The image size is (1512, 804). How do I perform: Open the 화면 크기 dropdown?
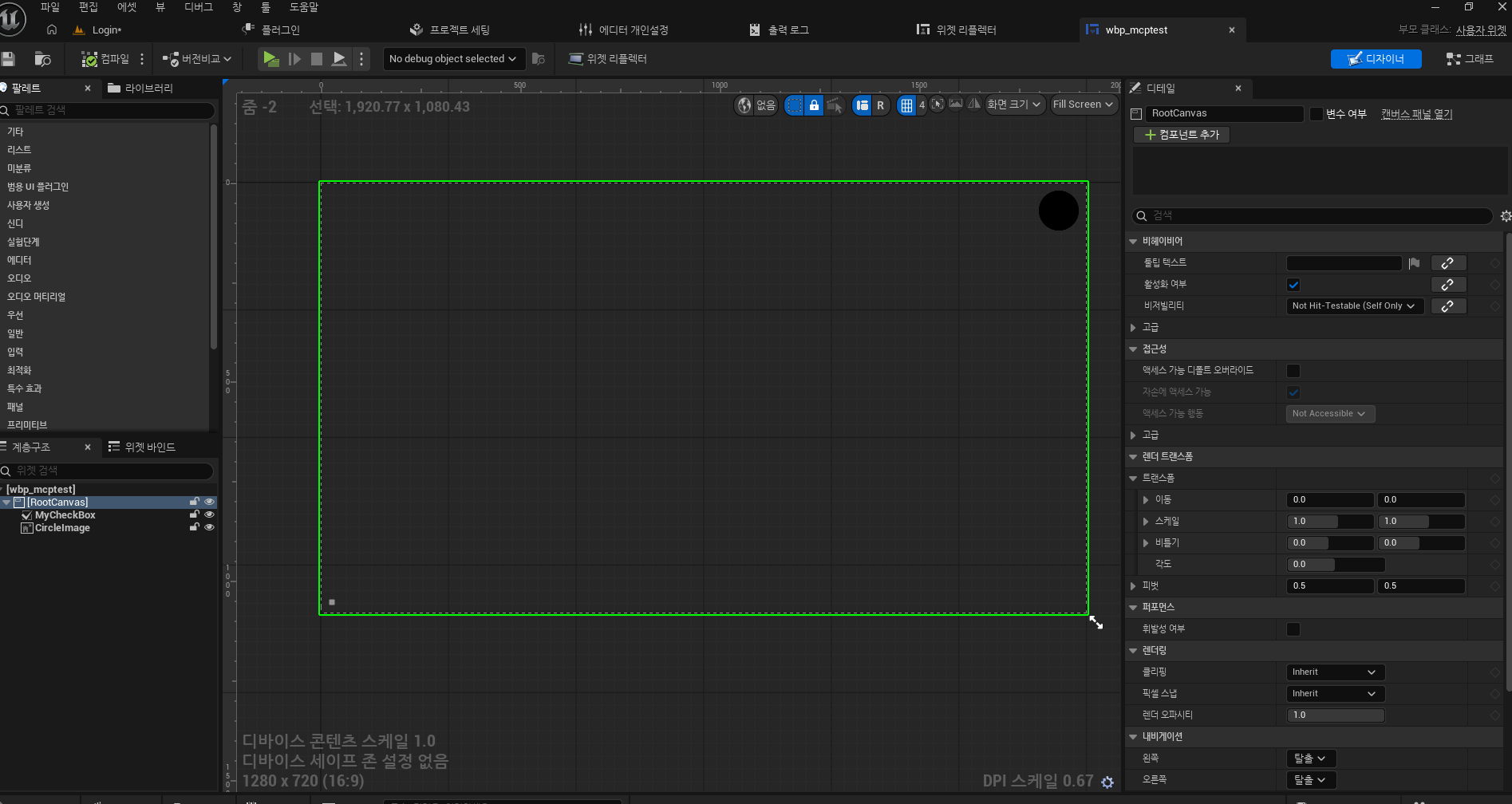point(1014,104)
